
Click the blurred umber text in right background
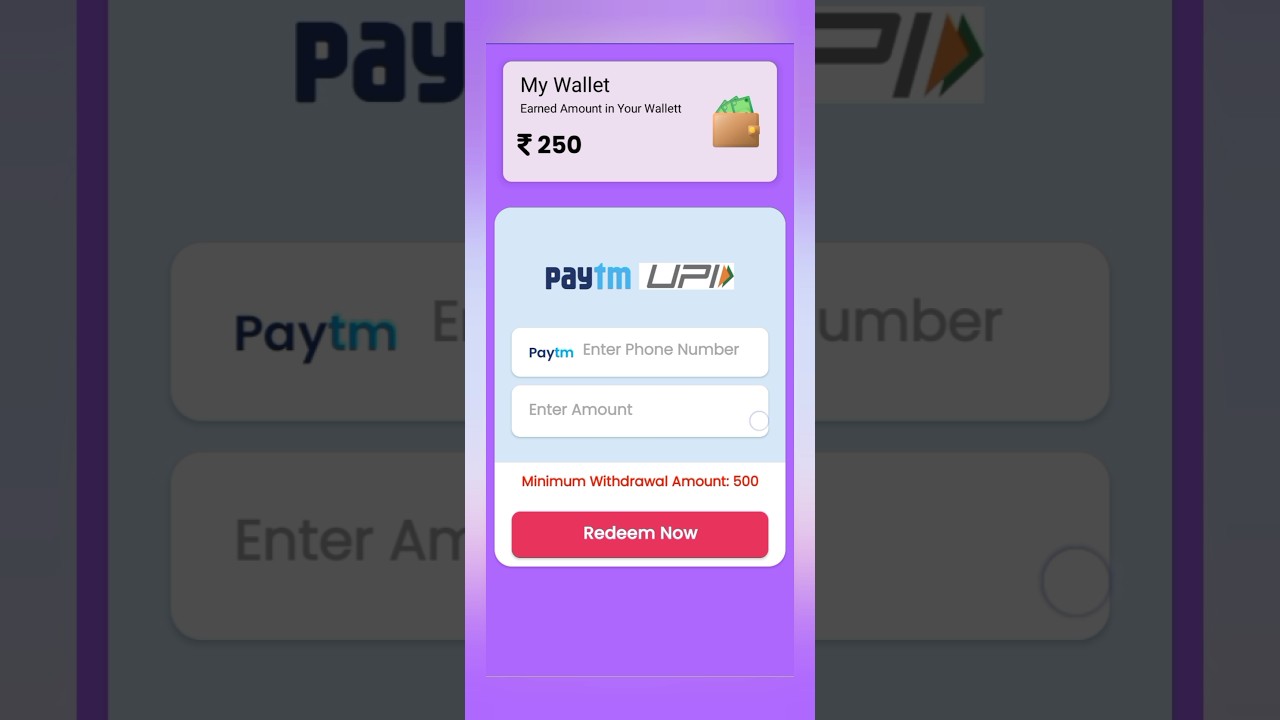pos(908,322)
